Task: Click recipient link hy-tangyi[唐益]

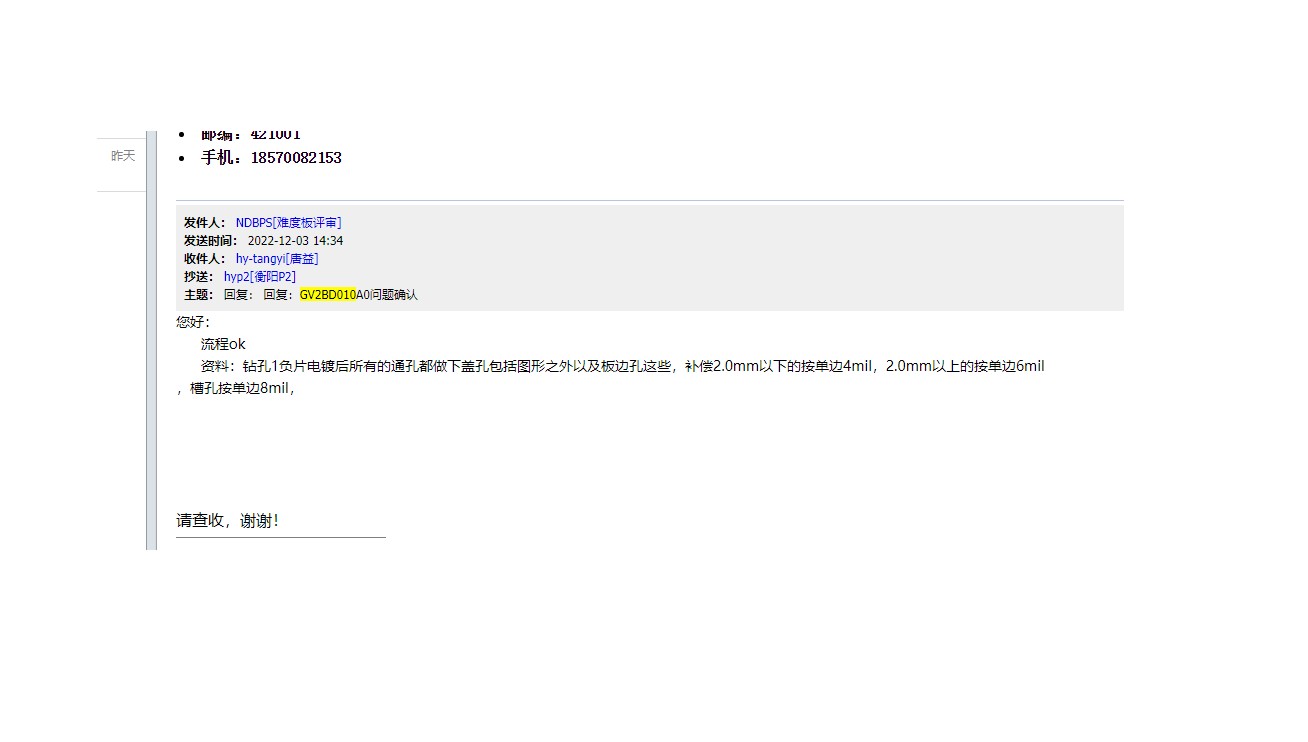Action: pos(277,259)
